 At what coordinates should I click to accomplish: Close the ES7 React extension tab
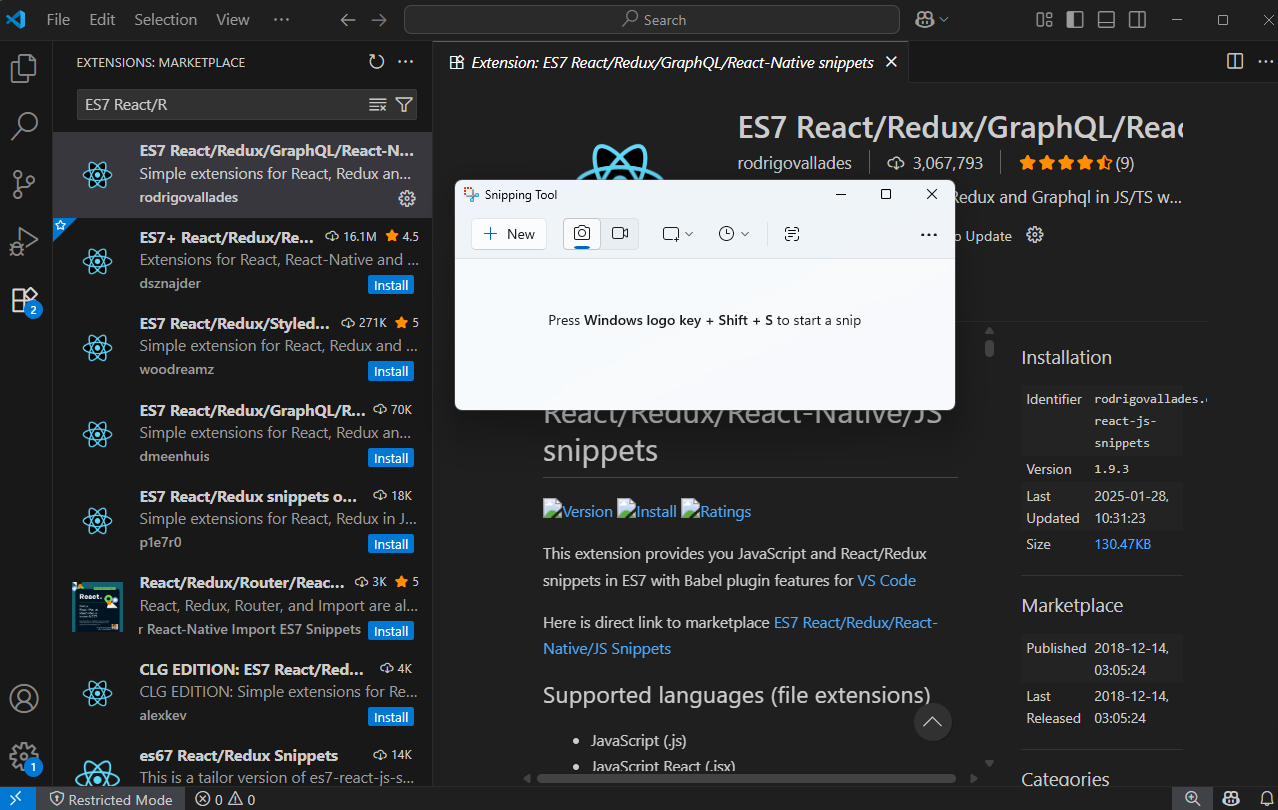point(891,62)
